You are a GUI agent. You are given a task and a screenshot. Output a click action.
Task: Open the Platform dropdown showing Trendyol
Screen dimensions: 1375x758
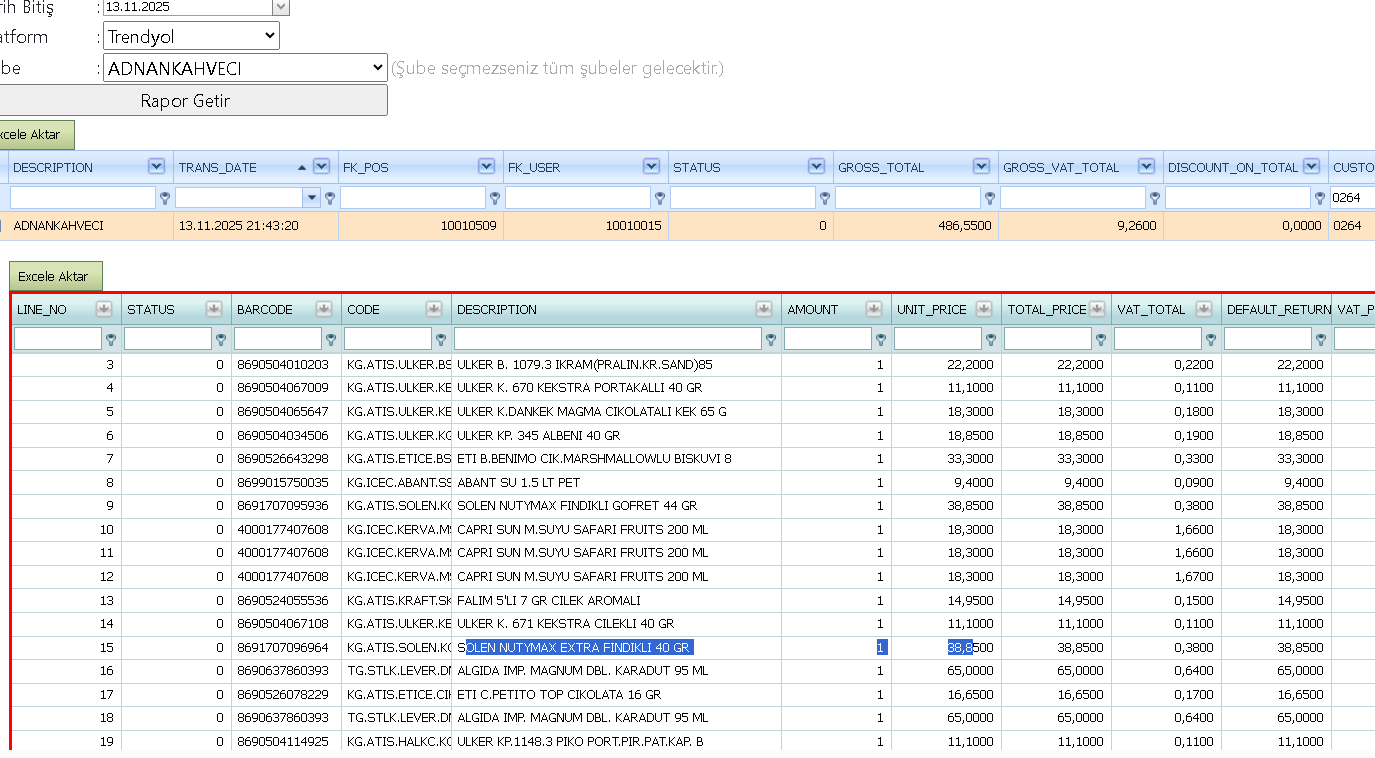click(x=191, y=36)
